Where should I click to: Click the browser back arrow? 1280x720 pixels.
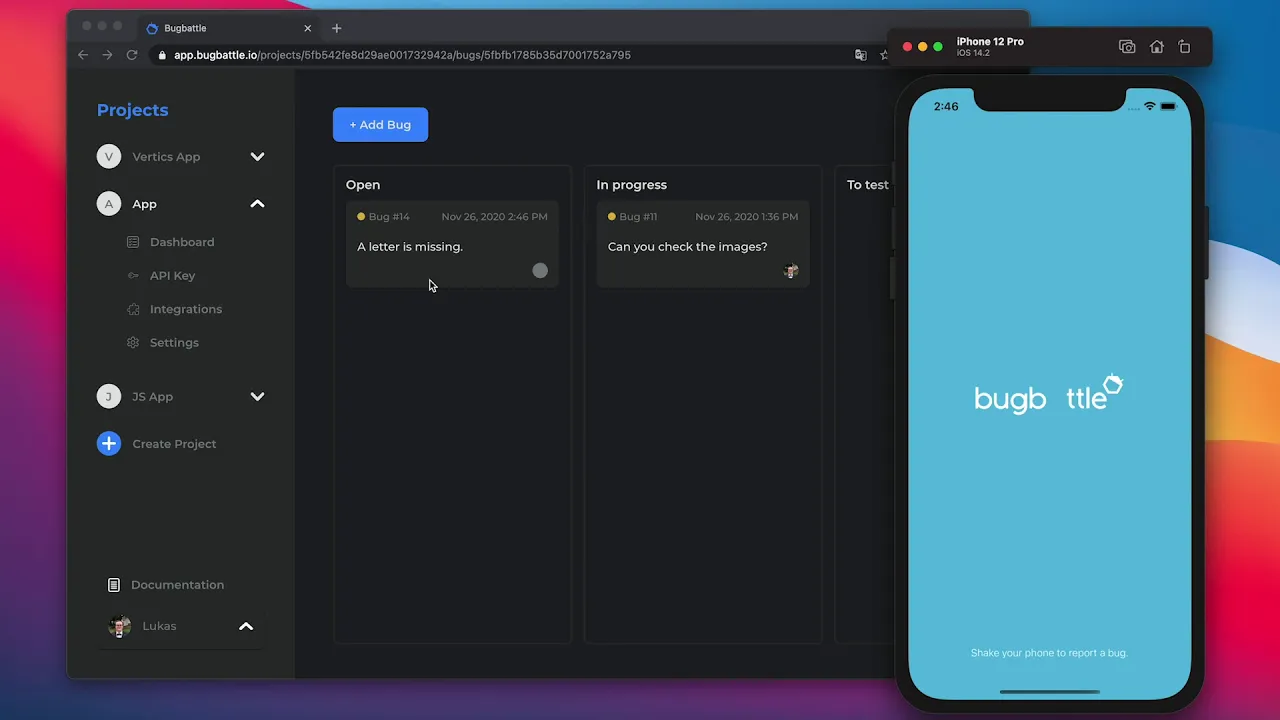click(x=83, y=55)
